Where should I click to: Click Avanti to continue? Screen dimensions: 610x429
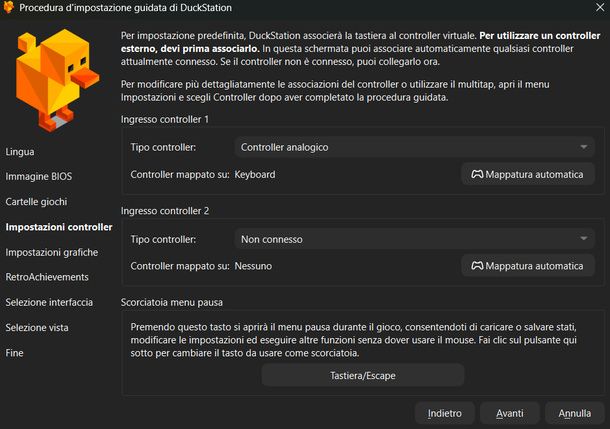point(510,413)
